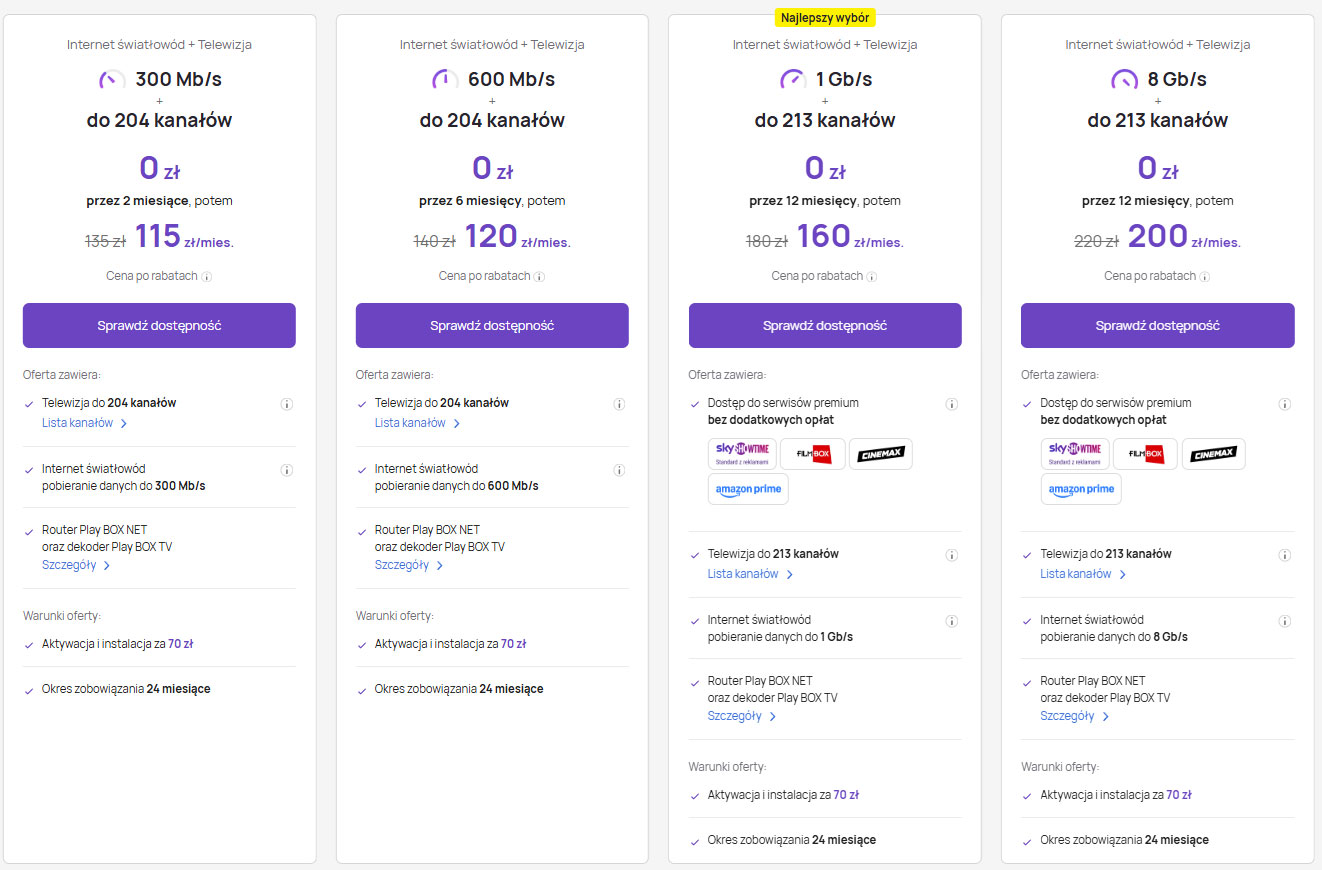Click info icon next to 115 zł price note
Screen dimensions: 1322x870
click(x=206, y=277)
